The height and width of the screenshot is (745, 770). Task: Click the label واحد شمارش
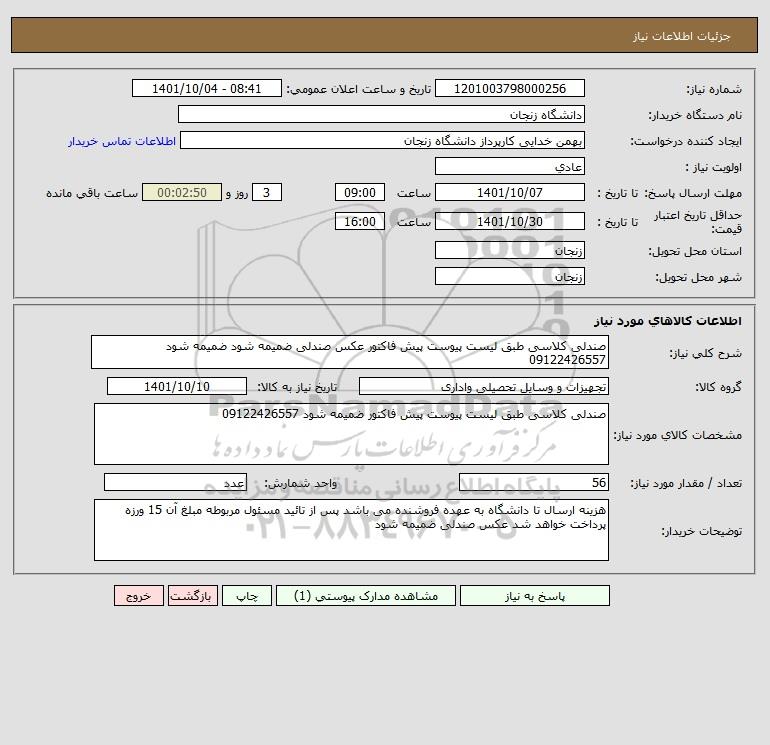coord(301,483)
